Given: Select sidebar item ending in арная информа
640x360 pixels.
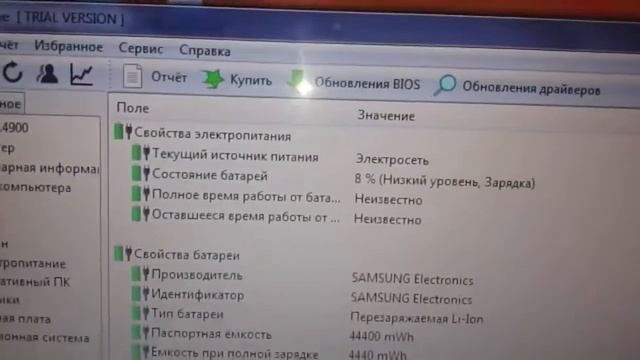Looking at the screenshot, I should tap(49, 168).
